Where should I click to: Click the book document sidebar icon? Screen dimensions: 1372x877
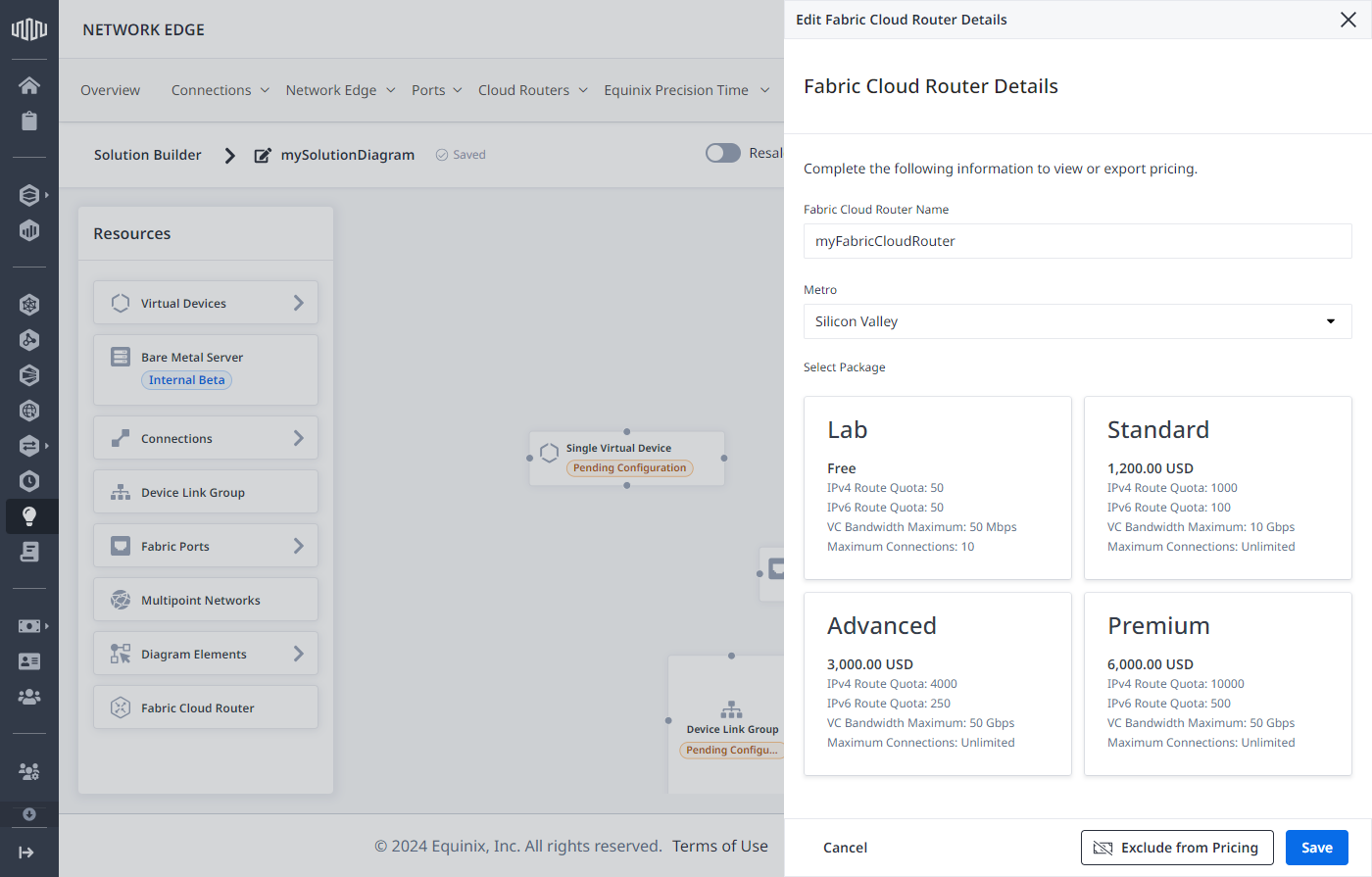pyautogui.click(x=29, y=551)
